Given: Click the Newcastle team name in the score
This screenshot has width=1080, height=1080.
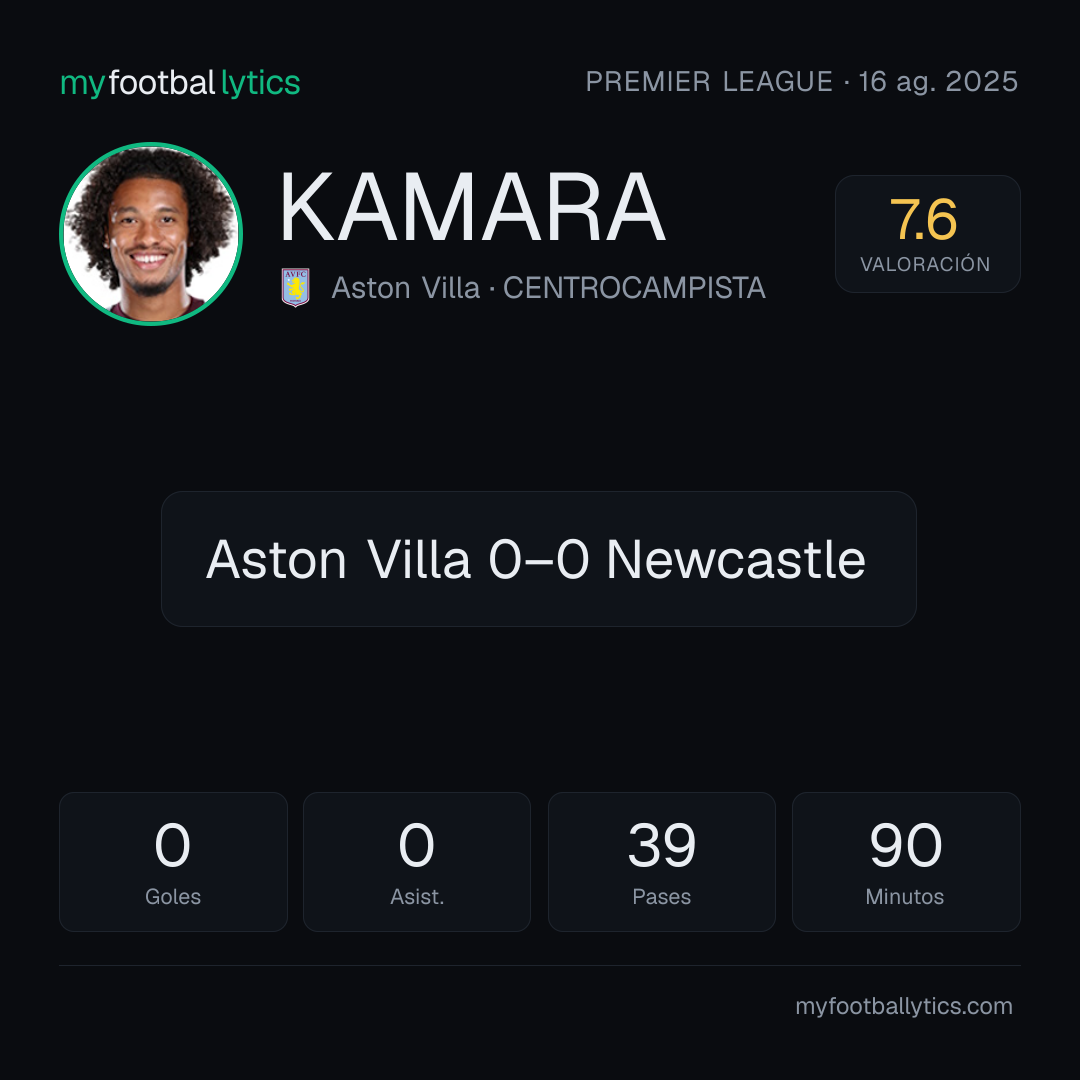Looking at the screenshot, I should click(736, 559).
